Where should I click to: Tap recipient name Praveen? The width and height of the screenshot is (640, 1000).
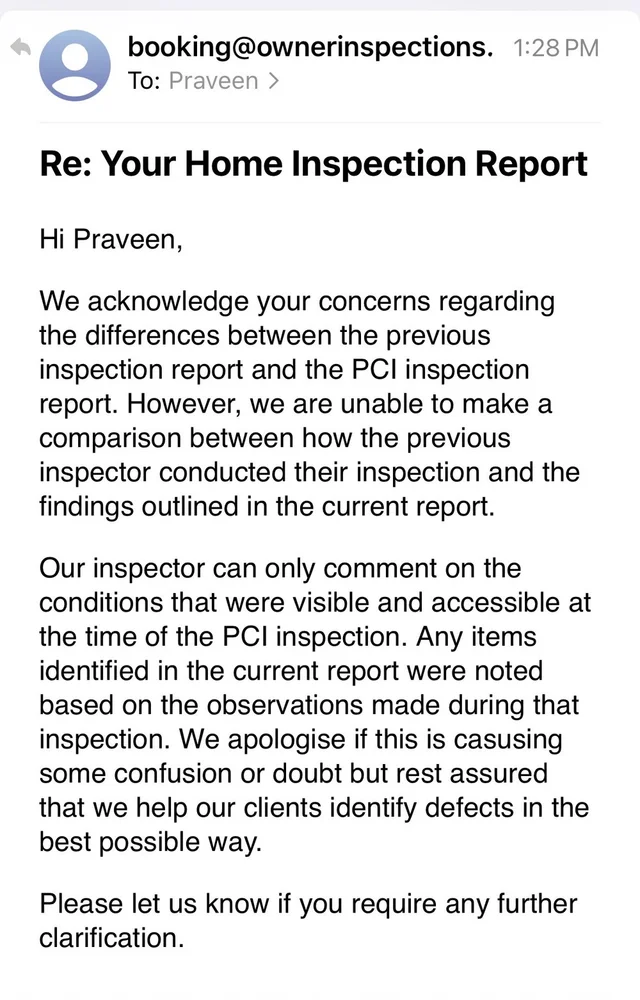pos(213,81)
